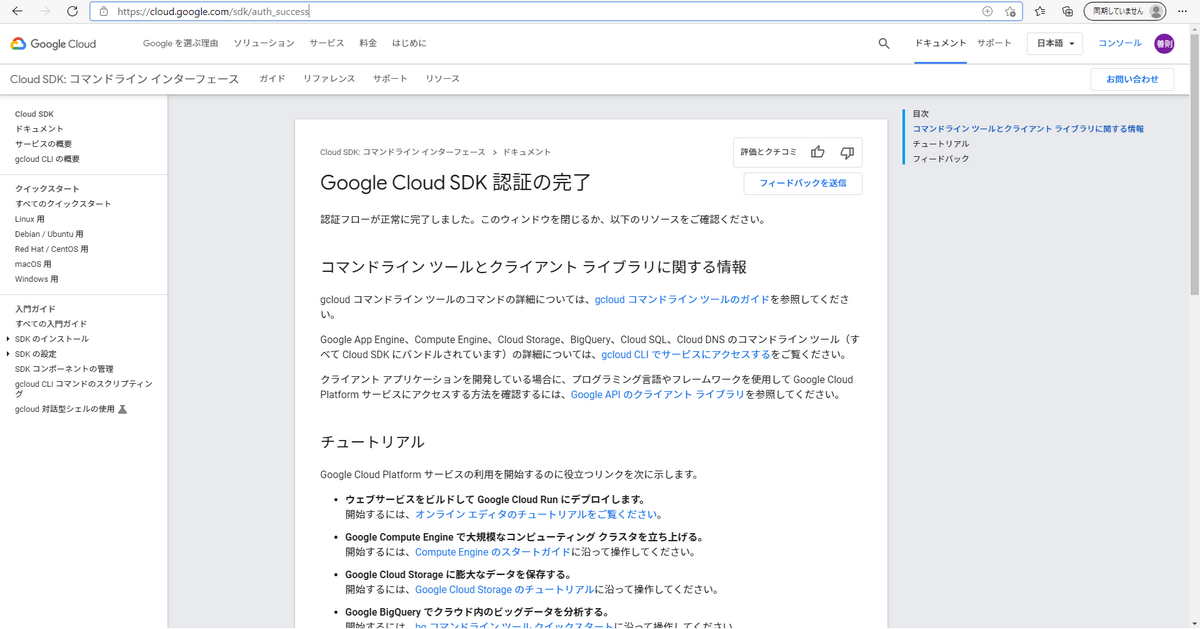Image resolution: width=1200 pixels, height=629 pixels.
Task: Jump to コマンドライン ツール section in table of contents
Action: click(x=1028, y=129)
